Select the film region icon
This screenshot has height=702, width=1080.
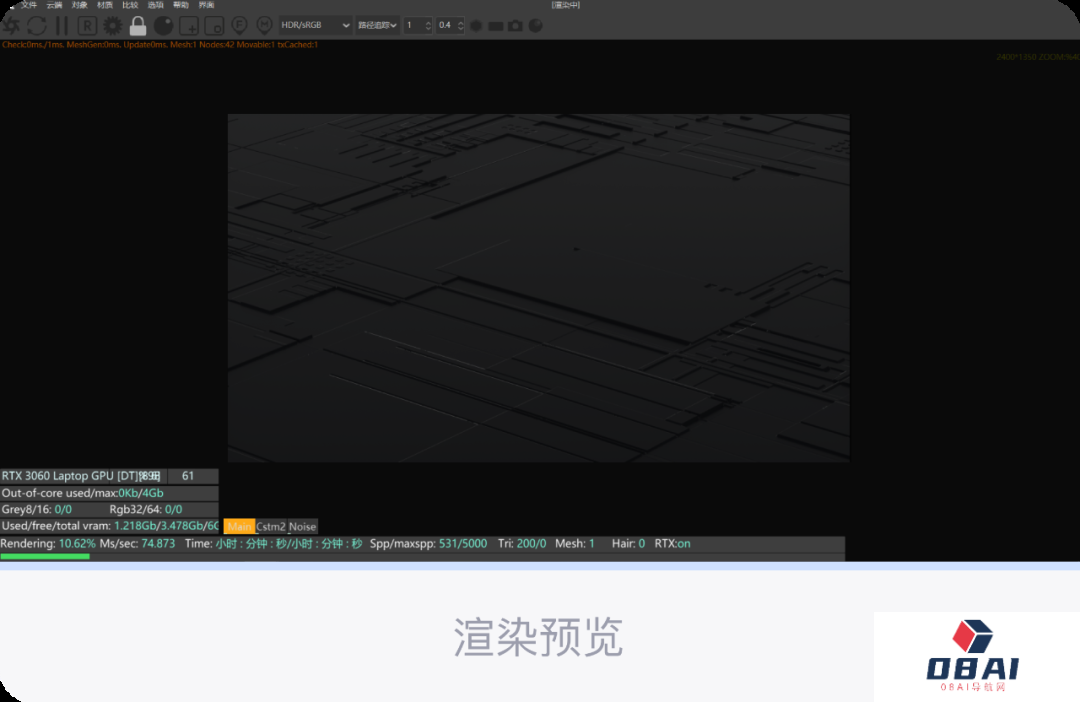coord(214,25)
